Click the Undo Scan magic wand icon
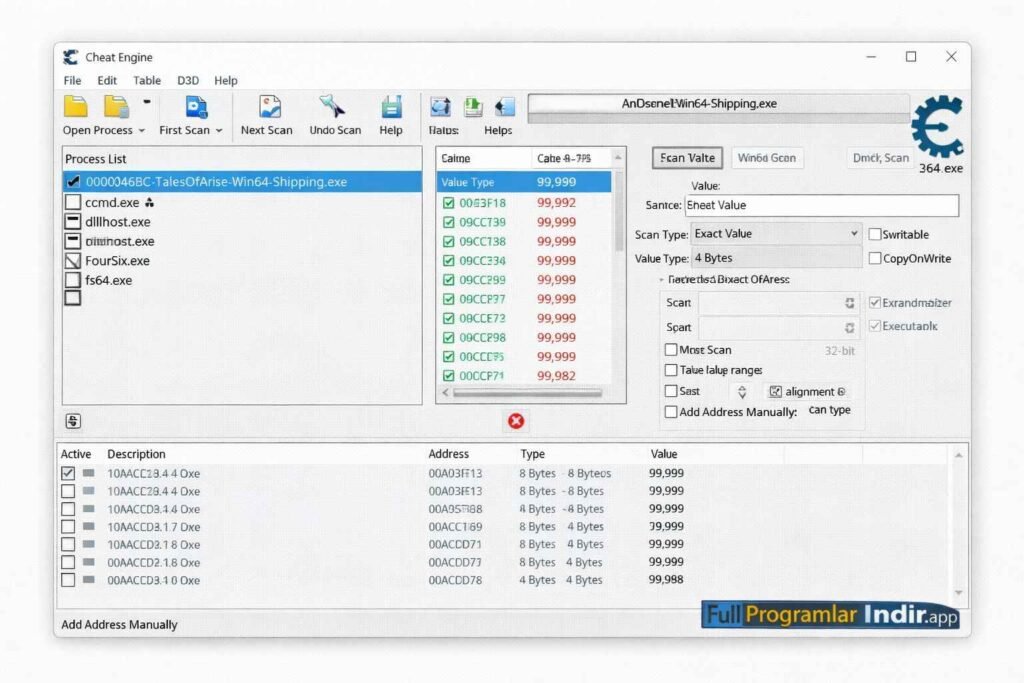 [x=334, y=106]
